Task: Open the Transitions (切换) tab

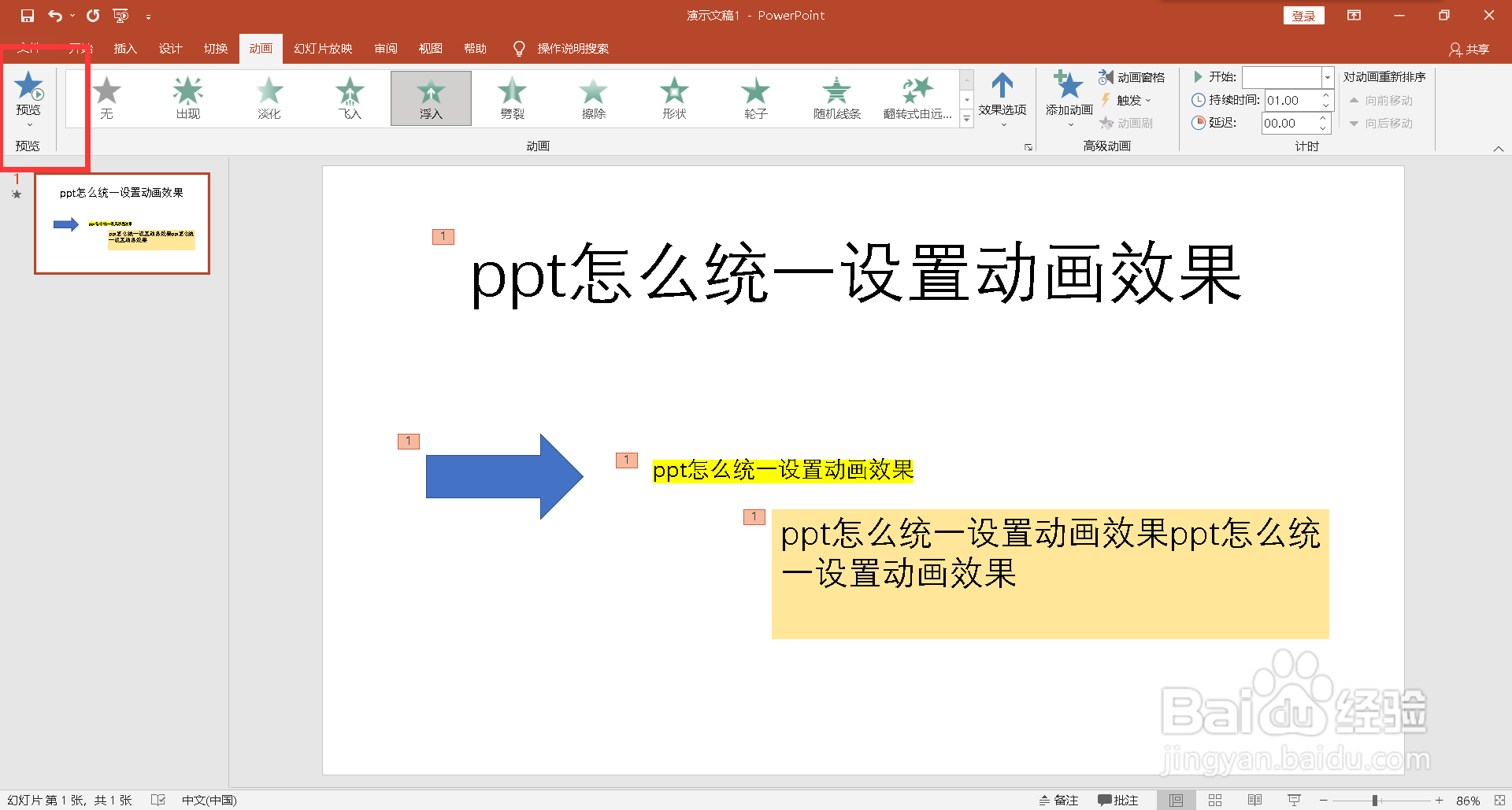Action: click(x=216, y=49)
